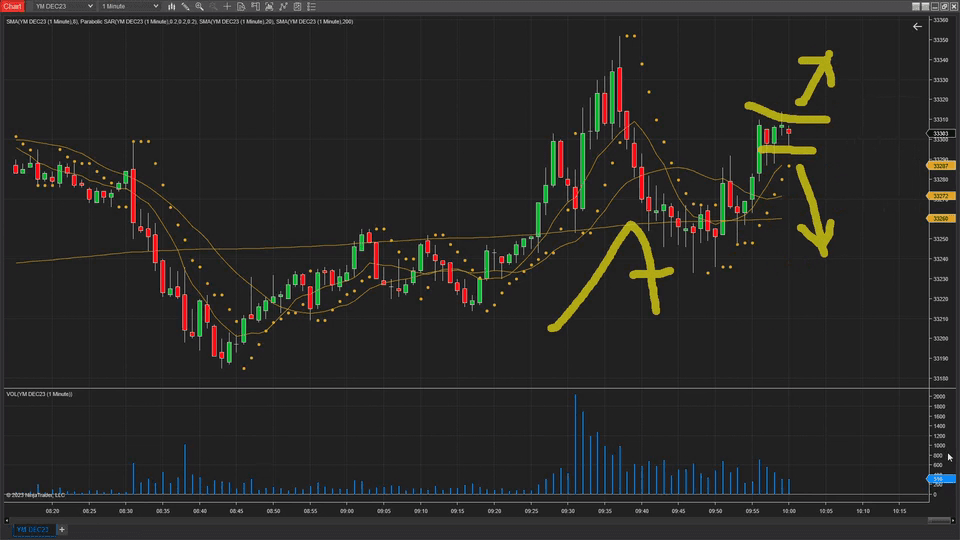Click the 2000 volume axis label
The height and width of the screenshot is (540, 960).
coord(939,397)
